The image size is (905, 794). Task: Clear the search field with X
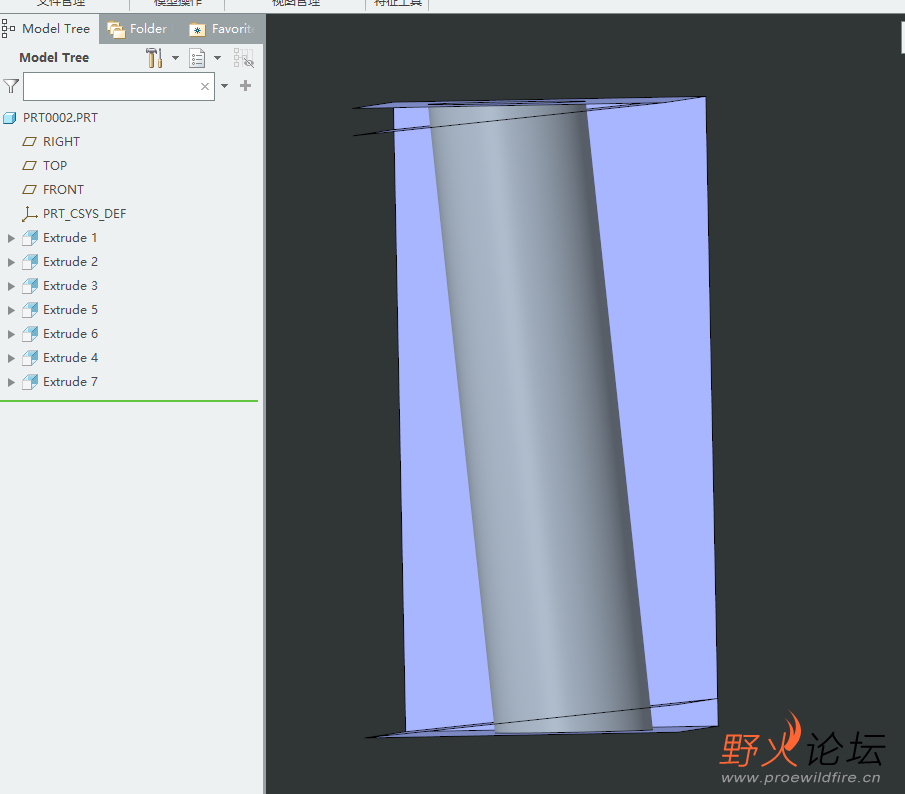point(204,87)
